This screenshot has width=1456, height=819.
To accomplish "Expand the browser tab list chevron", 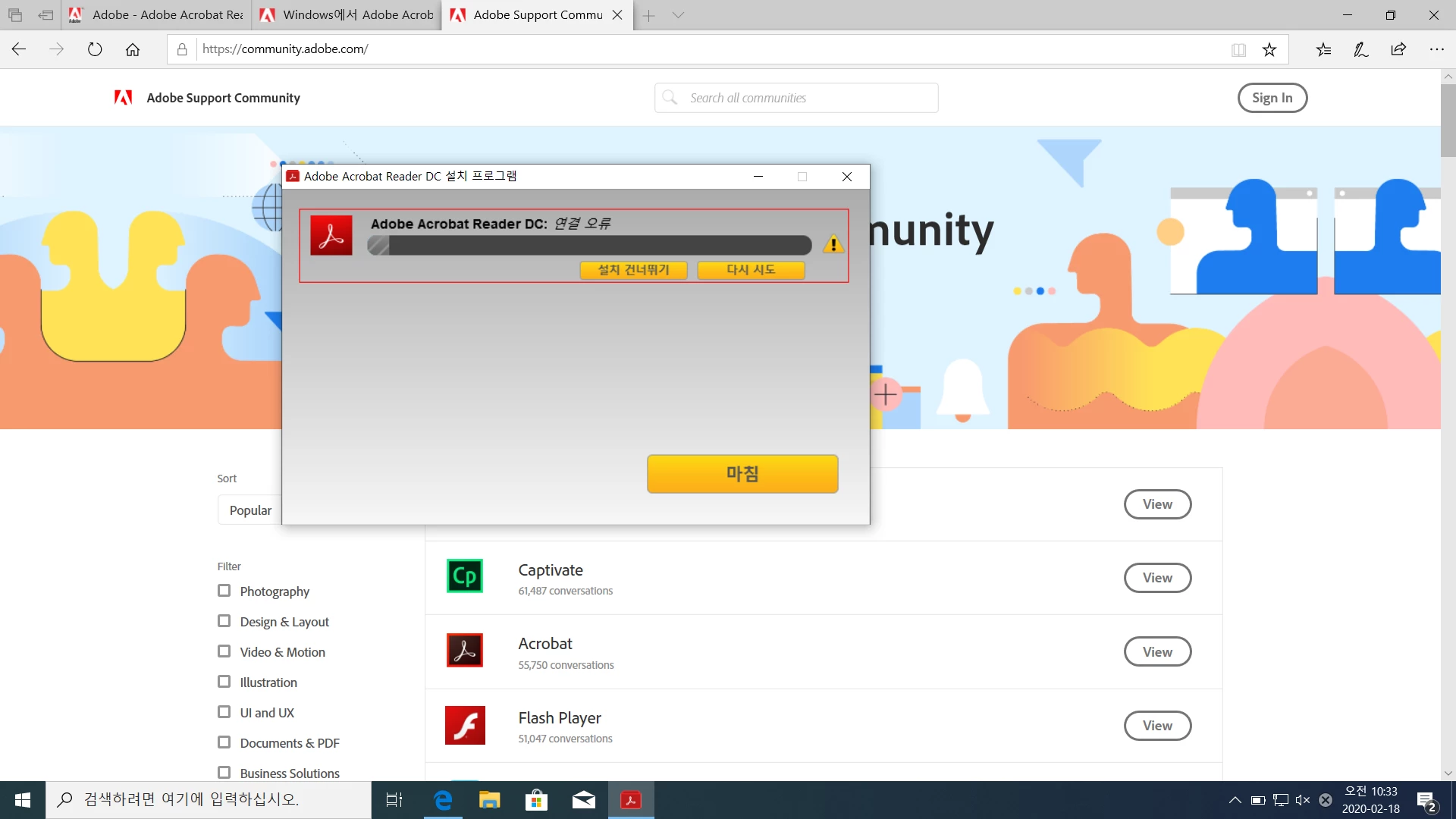I will [678, 15].
